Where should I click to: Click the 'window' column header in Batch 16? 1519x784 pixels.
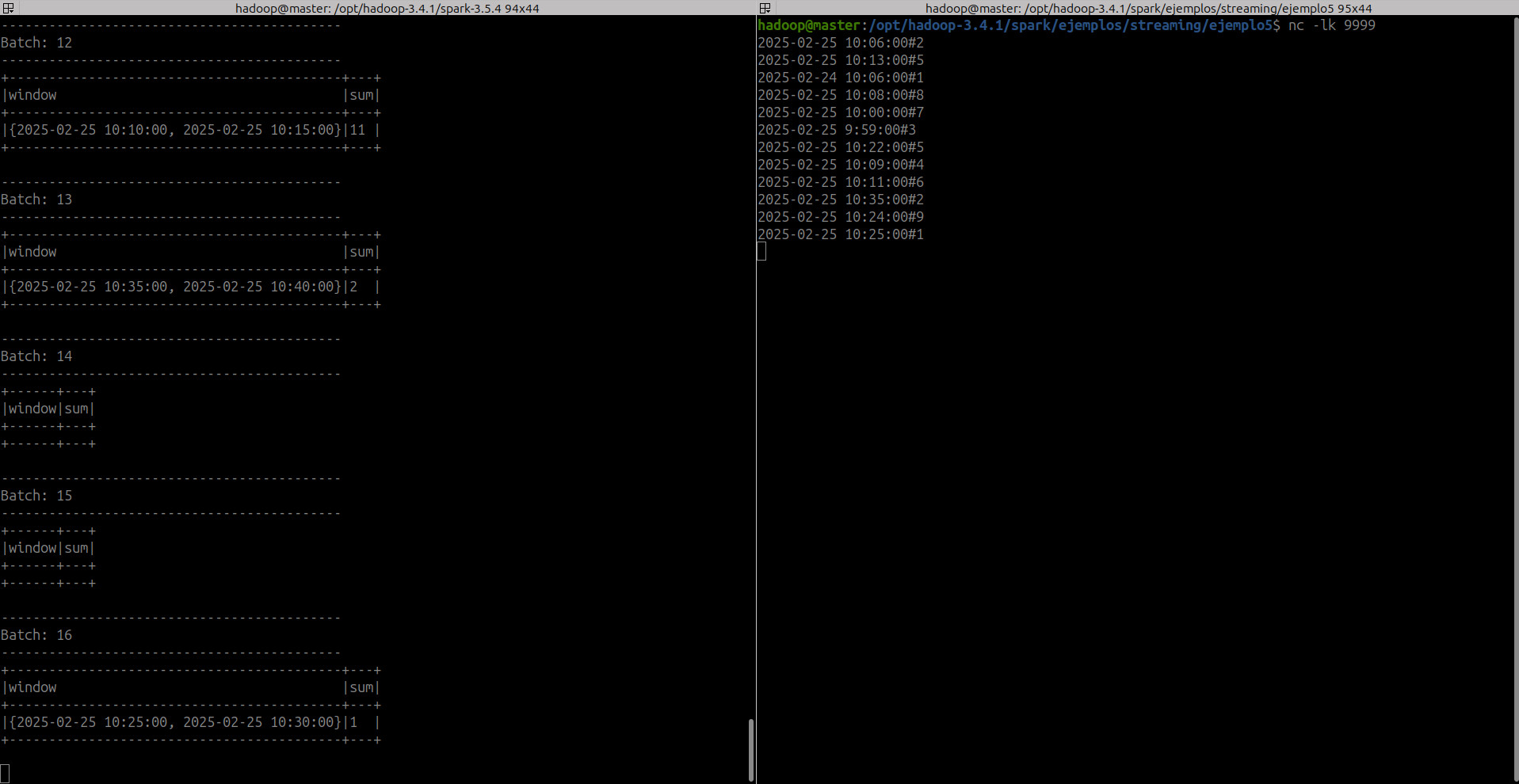[x=32, y=687]
